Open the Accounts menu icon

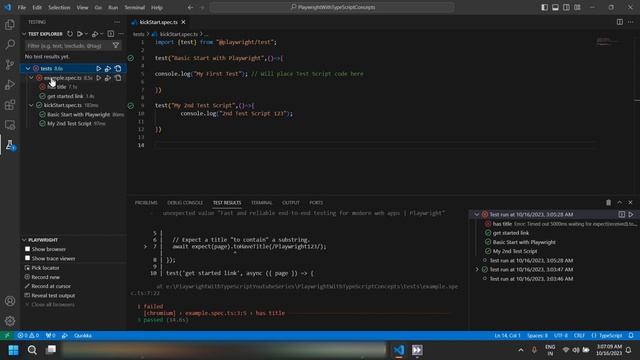[x=10, y=301]
